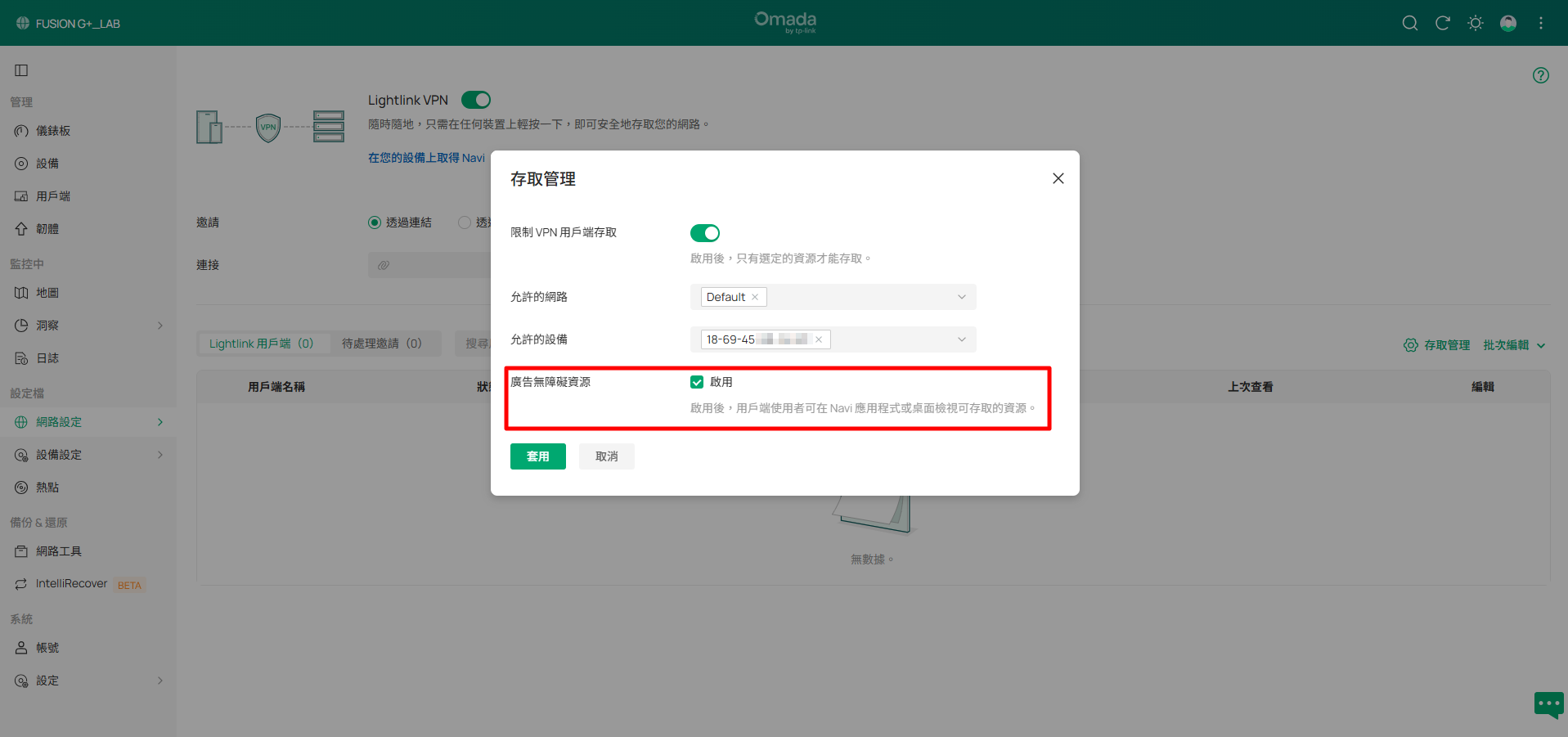This screenshot has width=1568, height=737.
Task: Click the 連接 link input field
Action: tap(429, 265)
